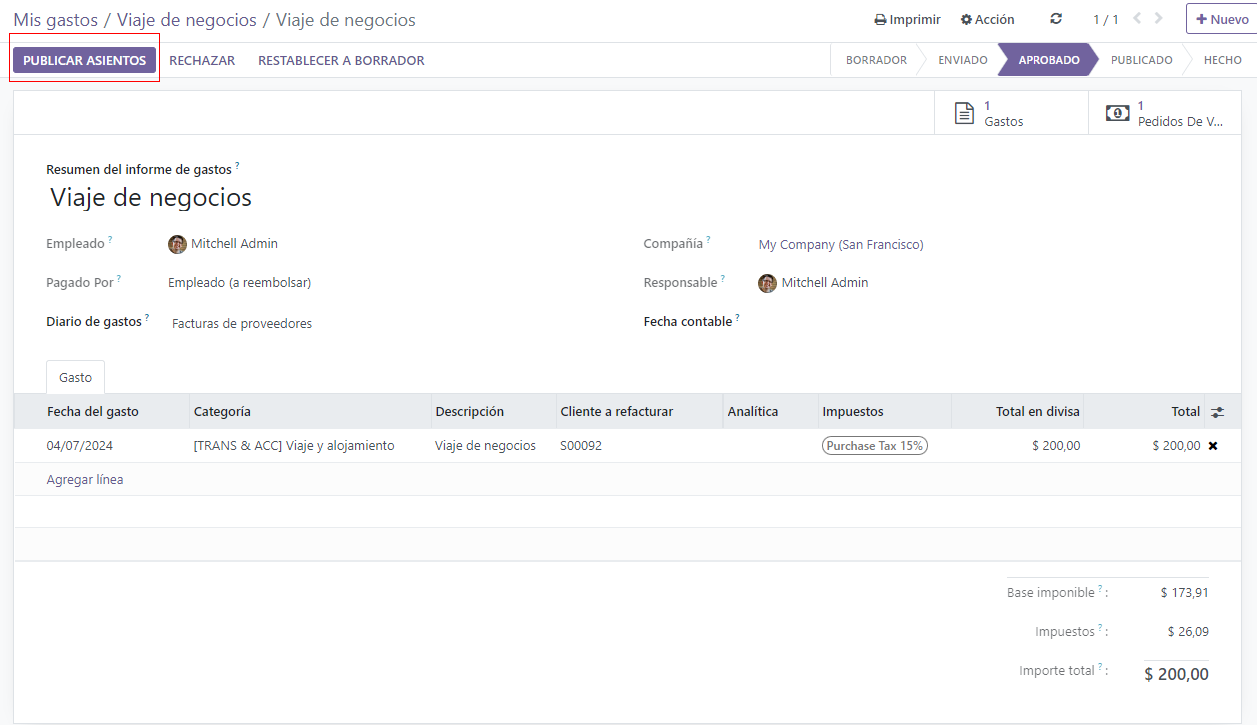Click the refresh record icon
The width and height of the screenshot is (1257, 725).
1056,19
